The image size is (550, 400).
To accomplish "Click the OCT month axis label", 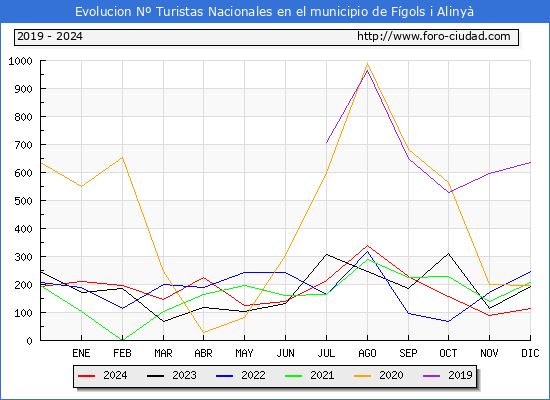I will [x=448, y=353].
